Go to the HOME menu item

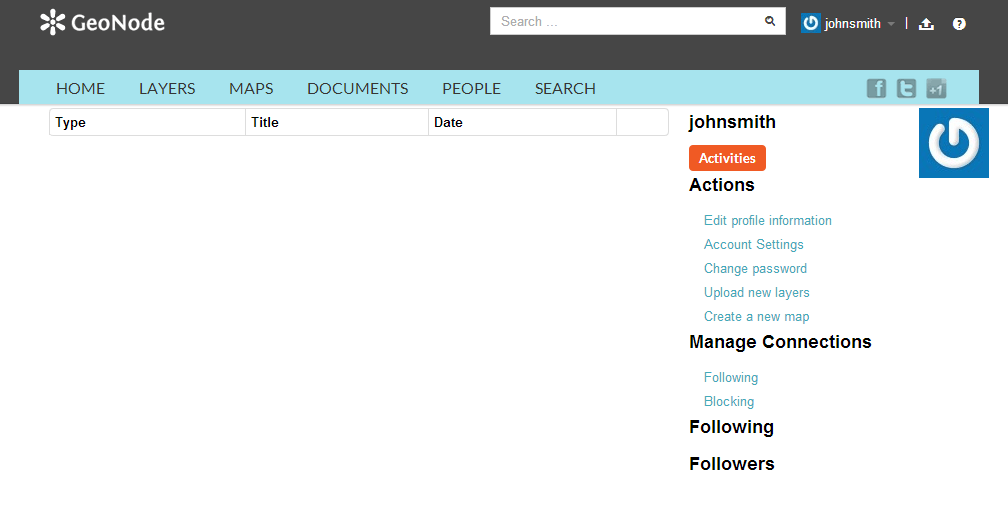point(80,88)
